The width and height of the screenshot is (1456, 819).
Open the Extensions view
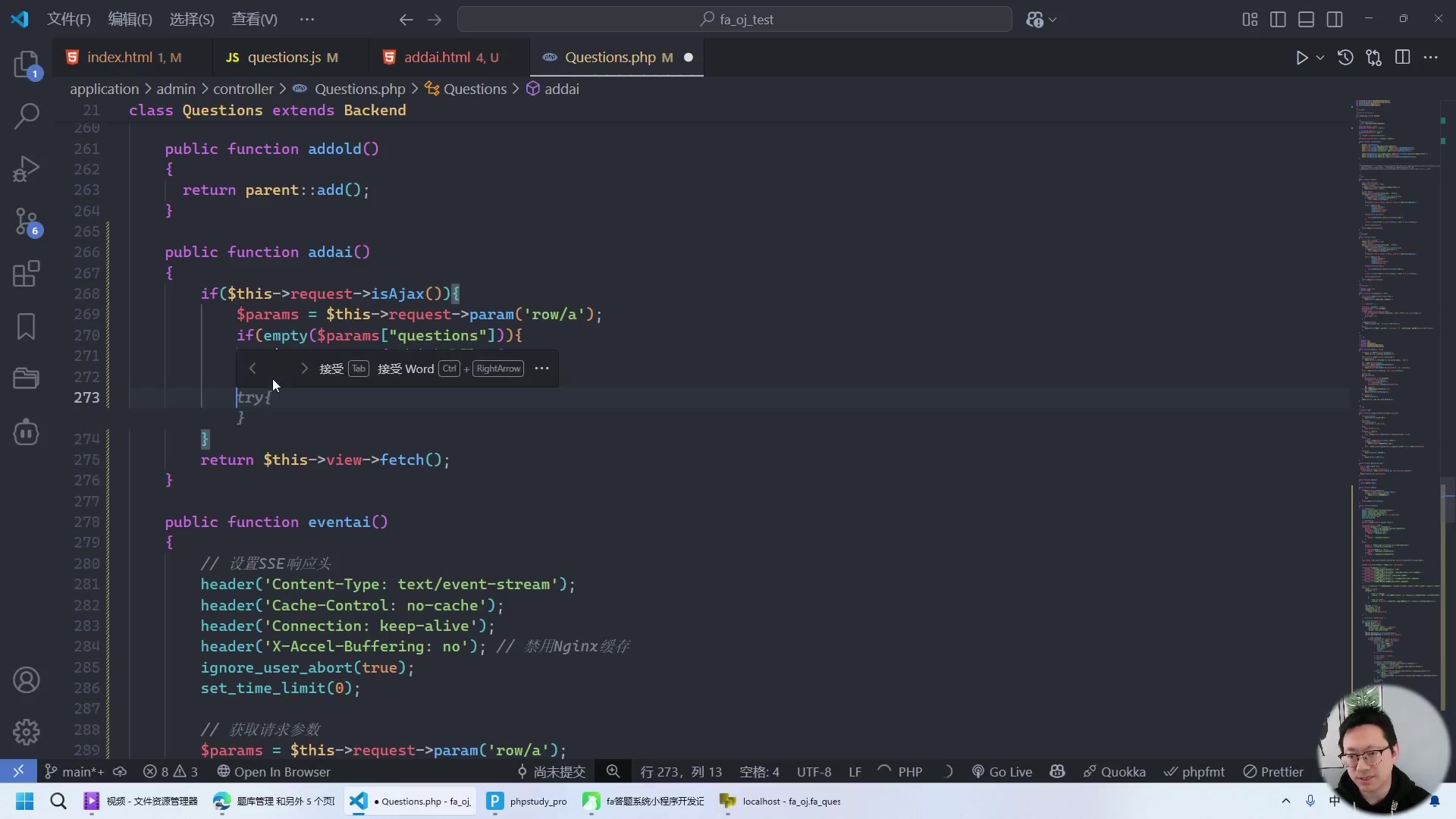(x=27, y=274)
